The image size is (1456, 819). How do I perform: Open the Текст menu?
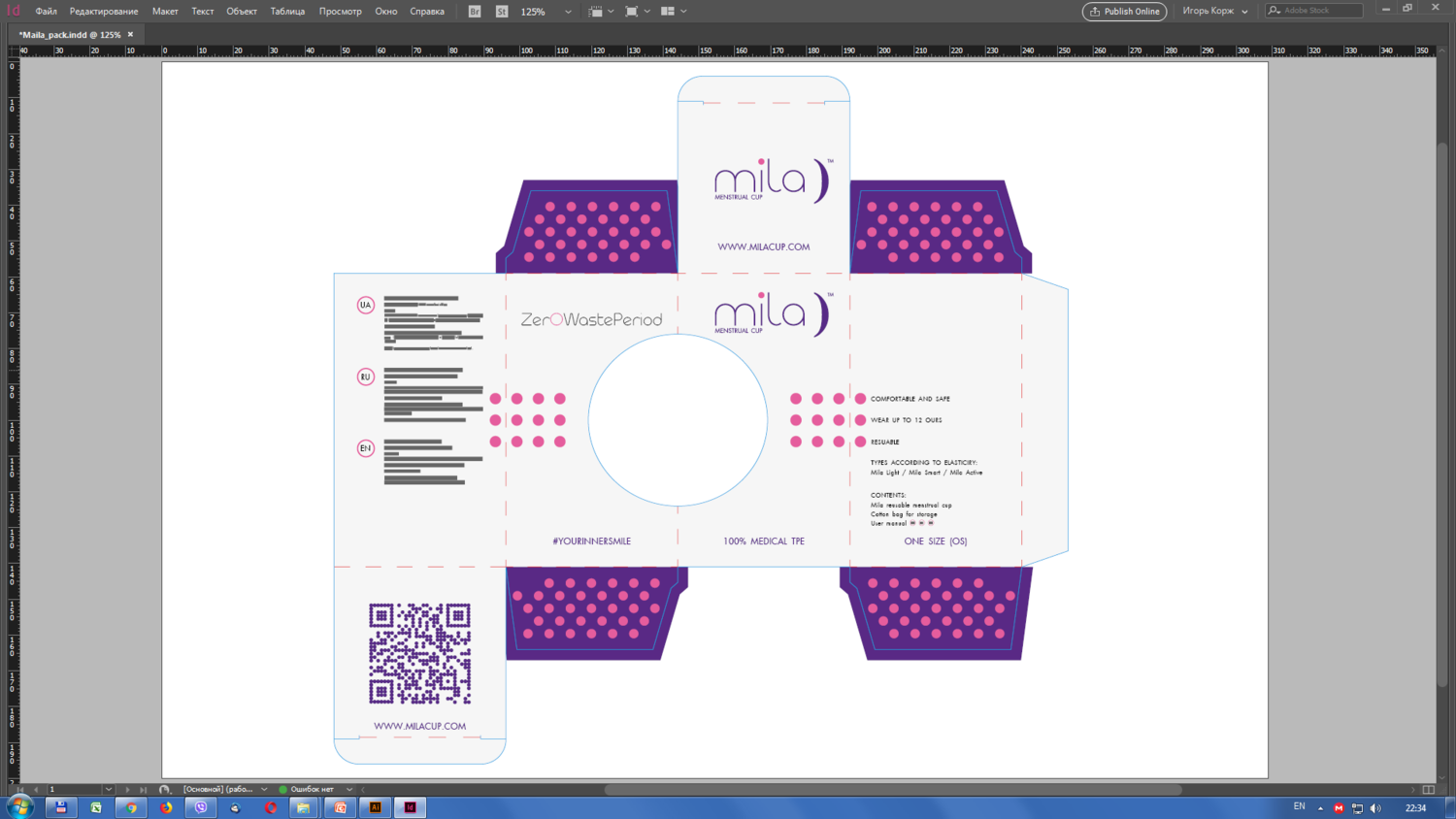pyautogui.click(x=203, y=12)
